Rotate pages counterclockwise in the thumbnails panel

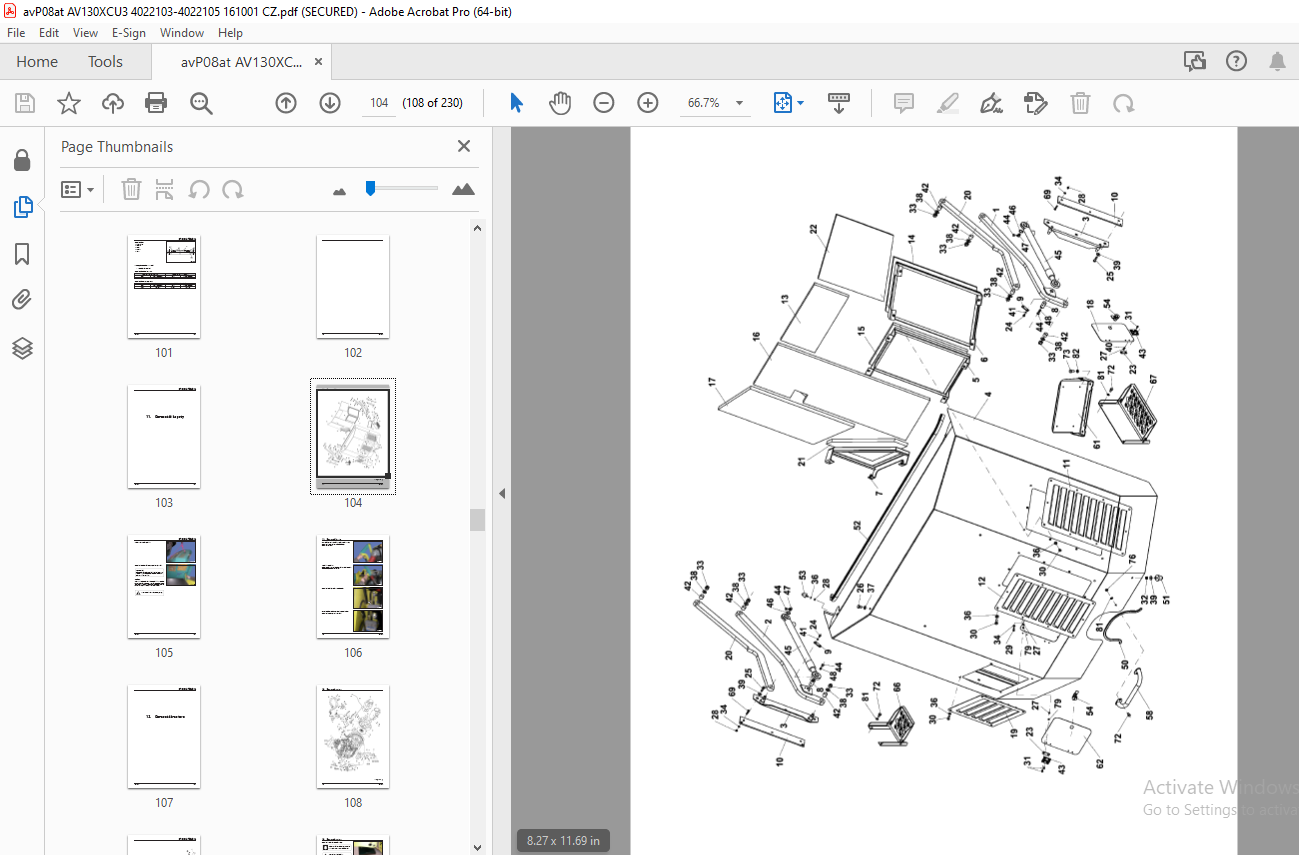[199, 189]
